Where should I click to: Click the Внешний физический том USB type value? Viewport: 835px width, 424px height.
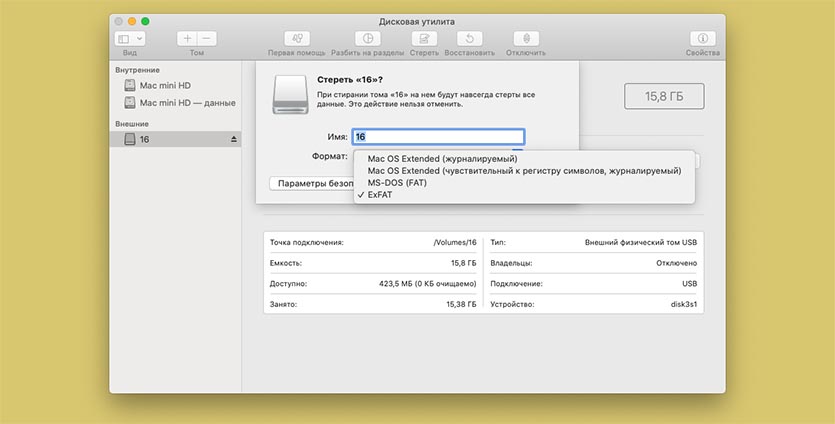click(x=641, y=242)
